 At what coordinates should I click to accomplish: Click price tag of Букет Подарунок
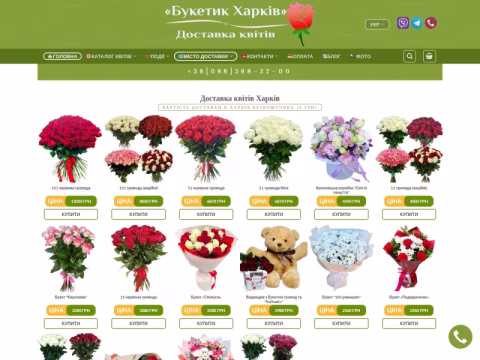[x=409, y=310]
